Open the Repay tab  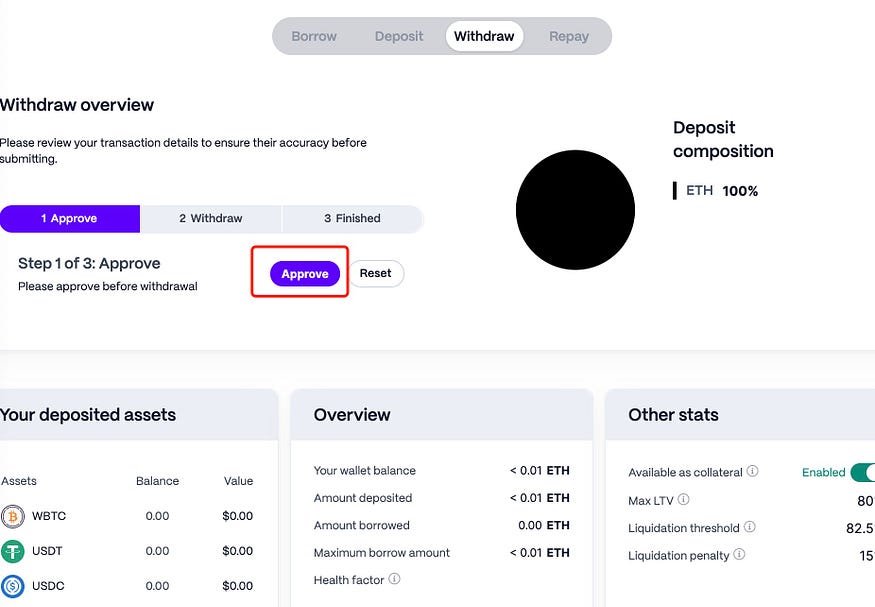[569, 36]
